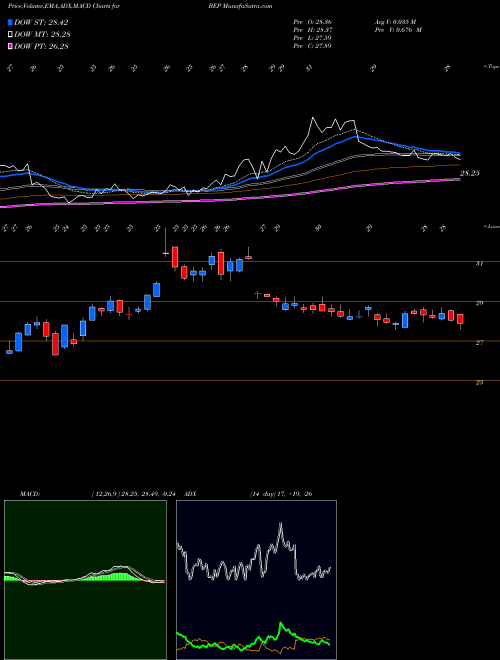The width and height of the screenshot is (500, 660).
Task: Click the magenta DOW PT legend swatch
Action: pyautogui.click(x=11, y=47)
